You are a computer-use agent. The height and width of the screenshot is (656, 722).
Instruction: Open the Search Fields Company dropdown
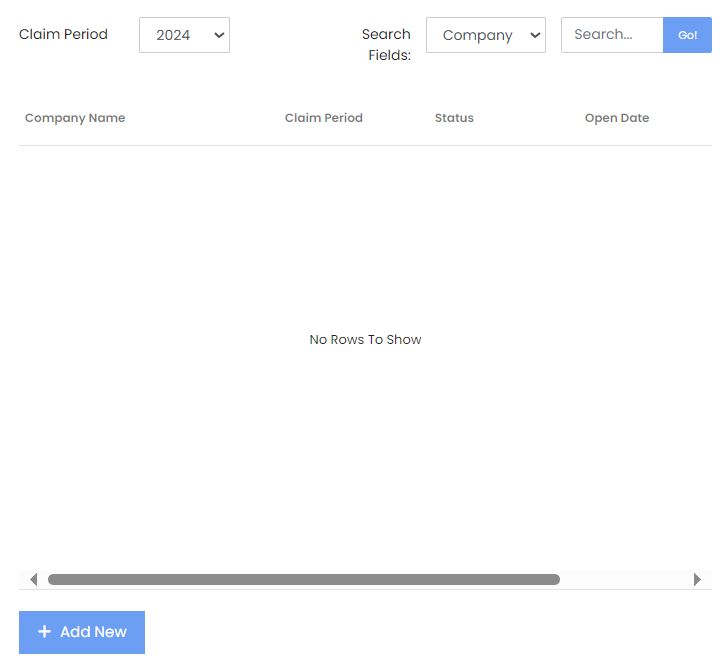click(486, 35)
